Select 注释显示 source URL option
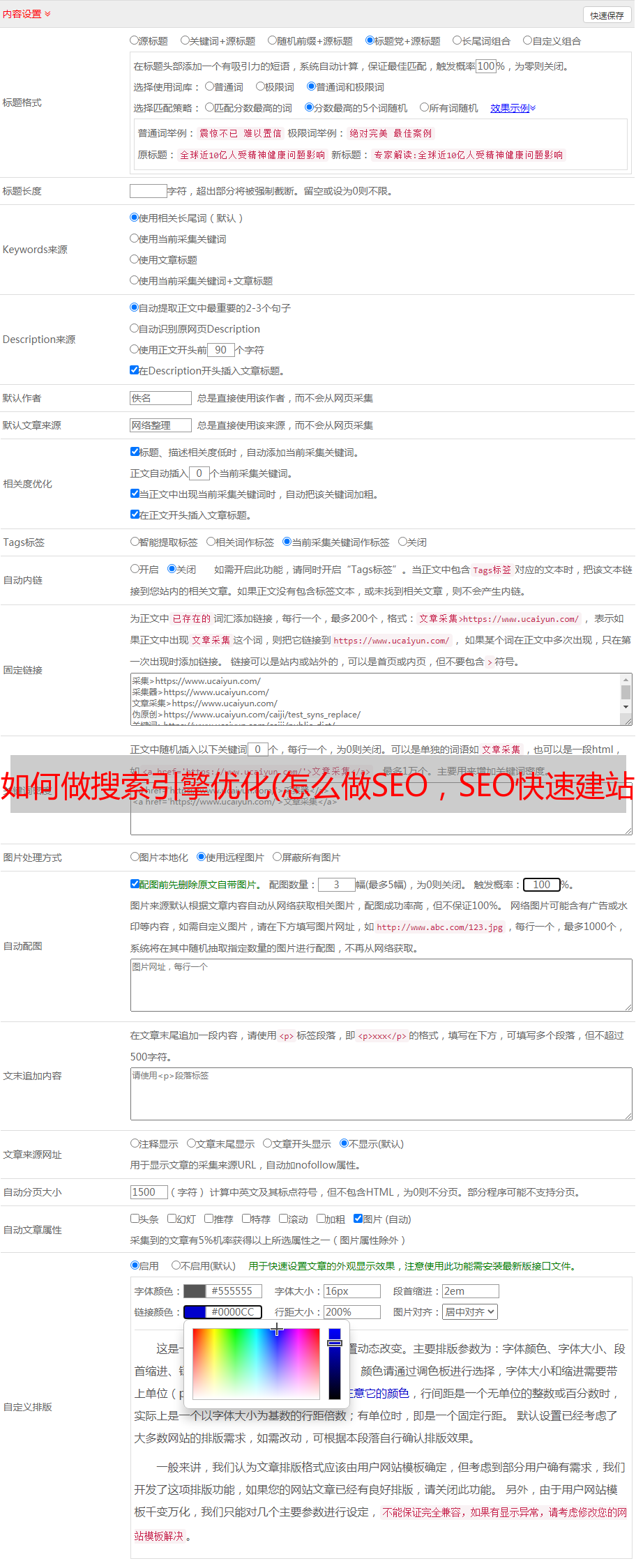 (135, 1143)
